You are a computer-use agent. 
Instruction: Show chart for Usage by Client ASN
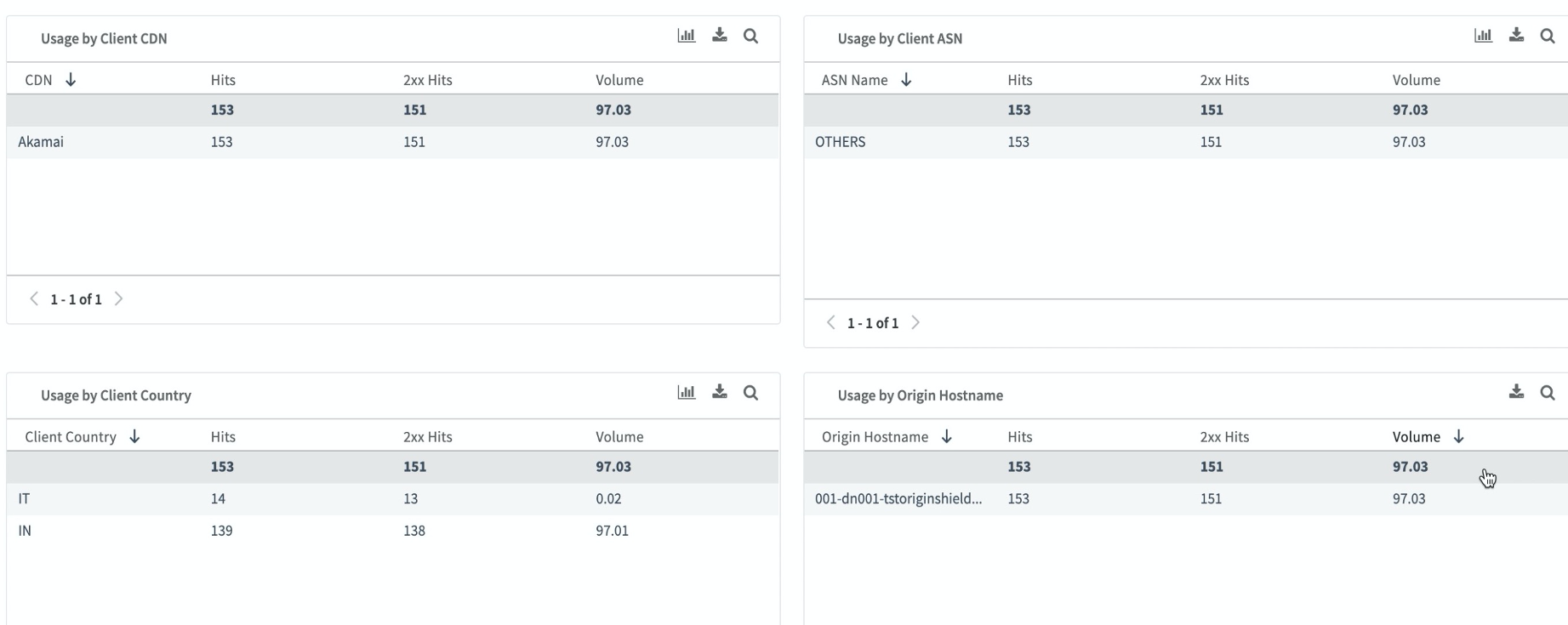tap(1483, 36)
